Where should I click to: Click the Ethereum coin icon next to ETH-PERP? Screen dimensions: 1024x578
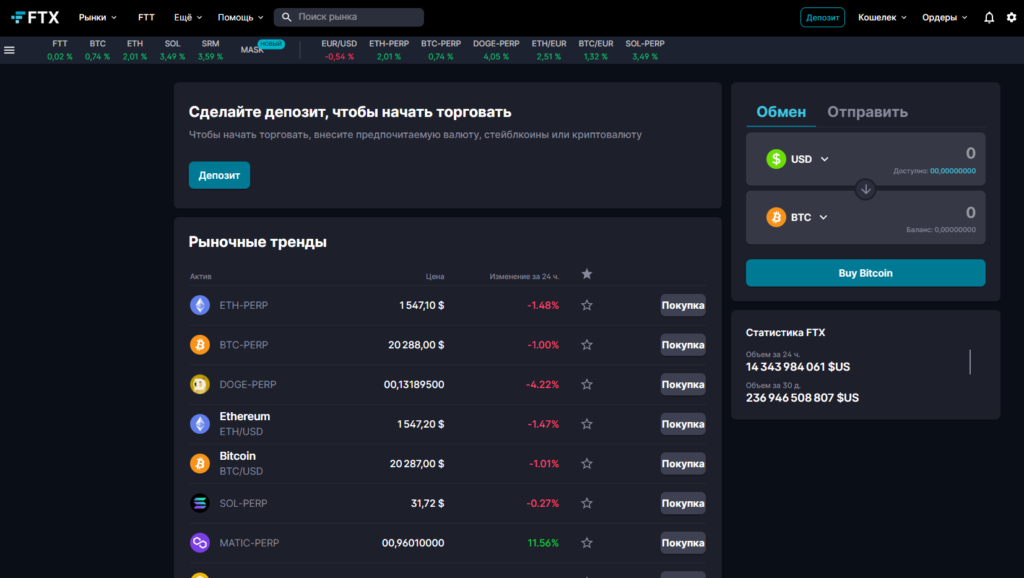(x=199, y=305)
